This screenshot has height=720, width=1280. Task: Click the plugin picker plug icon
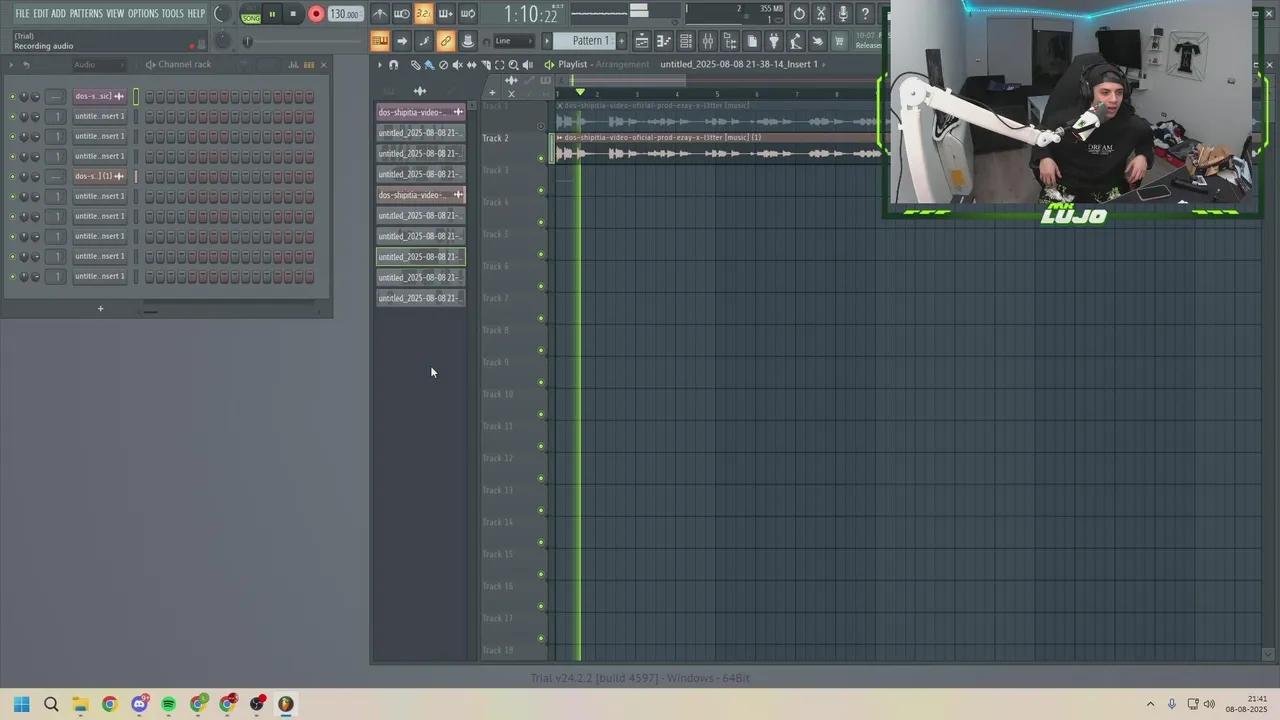tap(774, 41)
